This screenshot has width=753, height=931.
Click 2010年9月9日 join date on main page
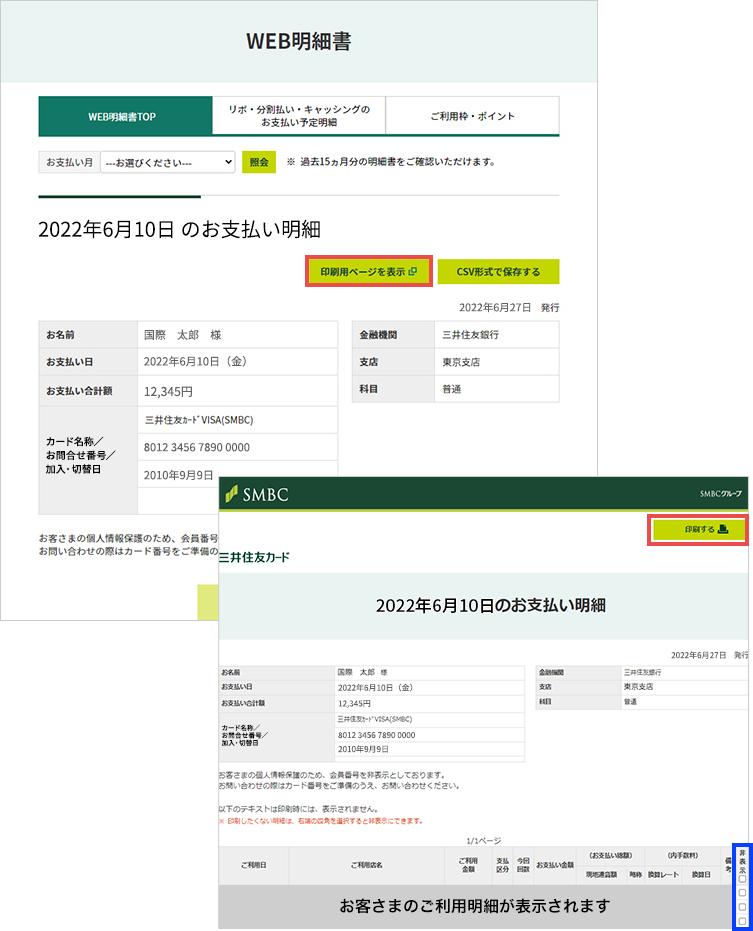pos(178,475)
